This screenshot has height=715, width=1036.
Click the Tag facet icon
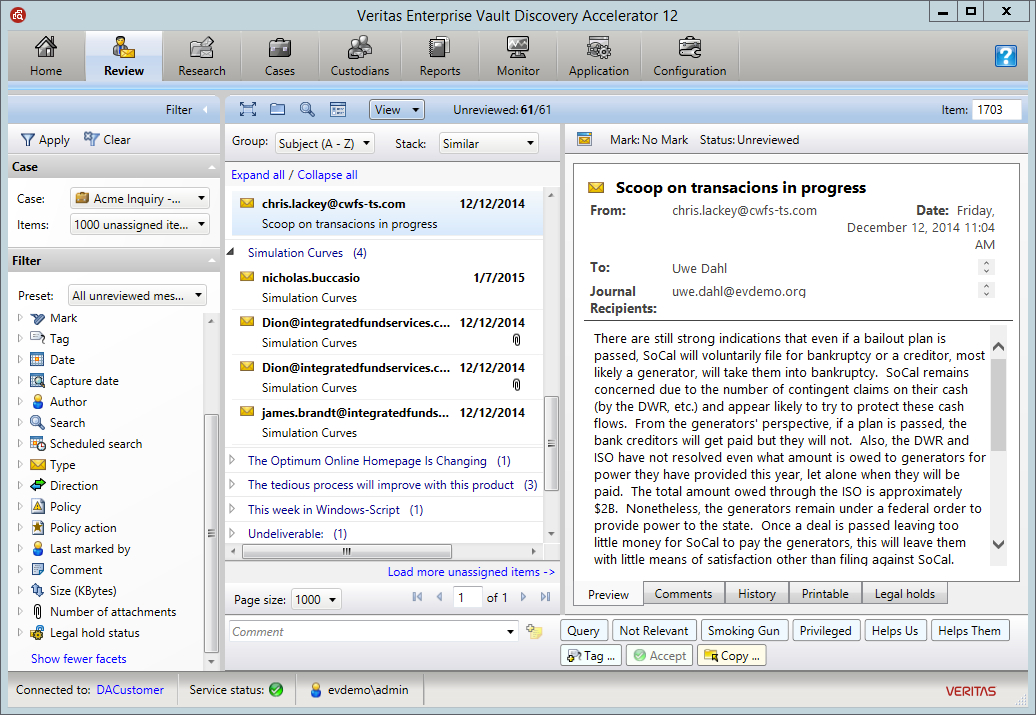coord(38,339)
